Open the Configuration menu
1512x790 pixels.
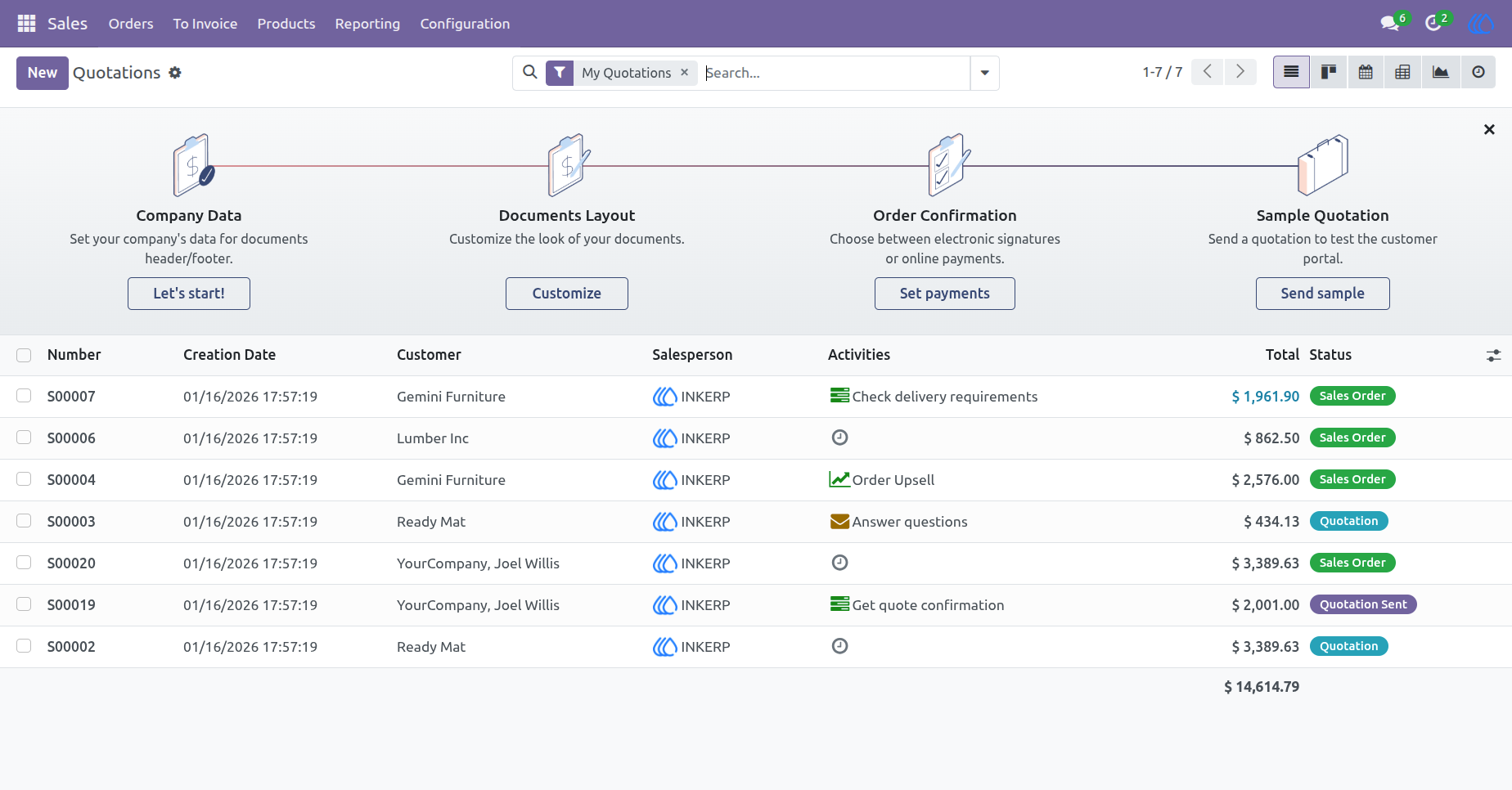[x=465, y=24]
